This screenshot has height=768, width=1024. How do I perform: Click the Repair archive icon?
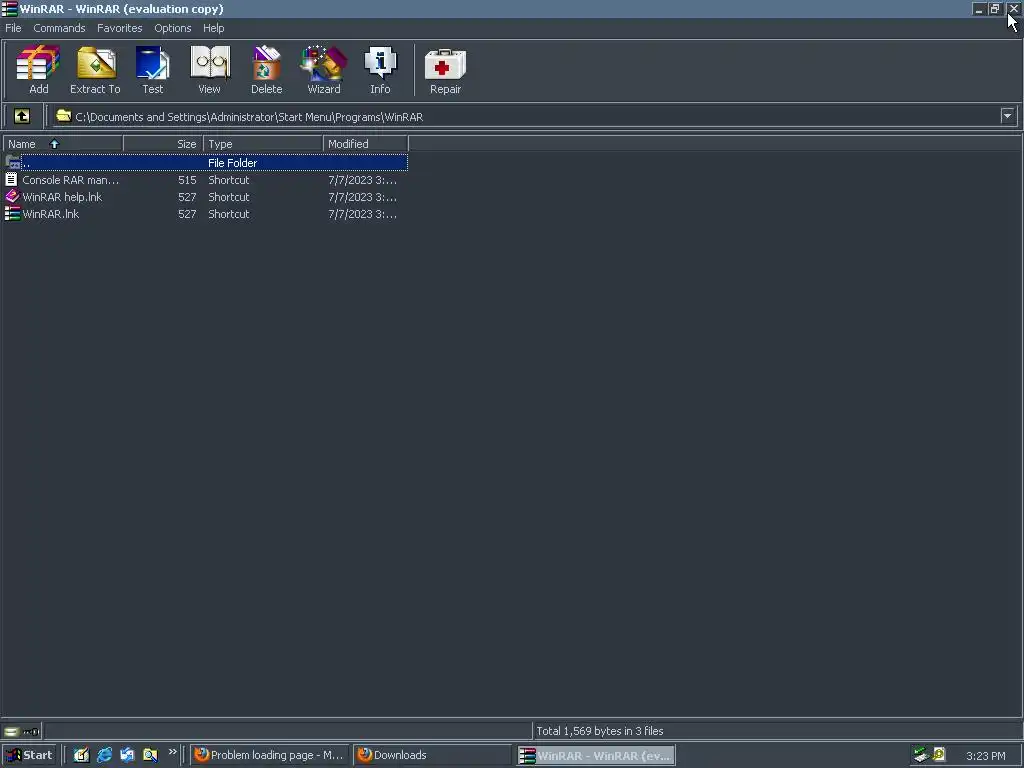(x=445, y=69)
